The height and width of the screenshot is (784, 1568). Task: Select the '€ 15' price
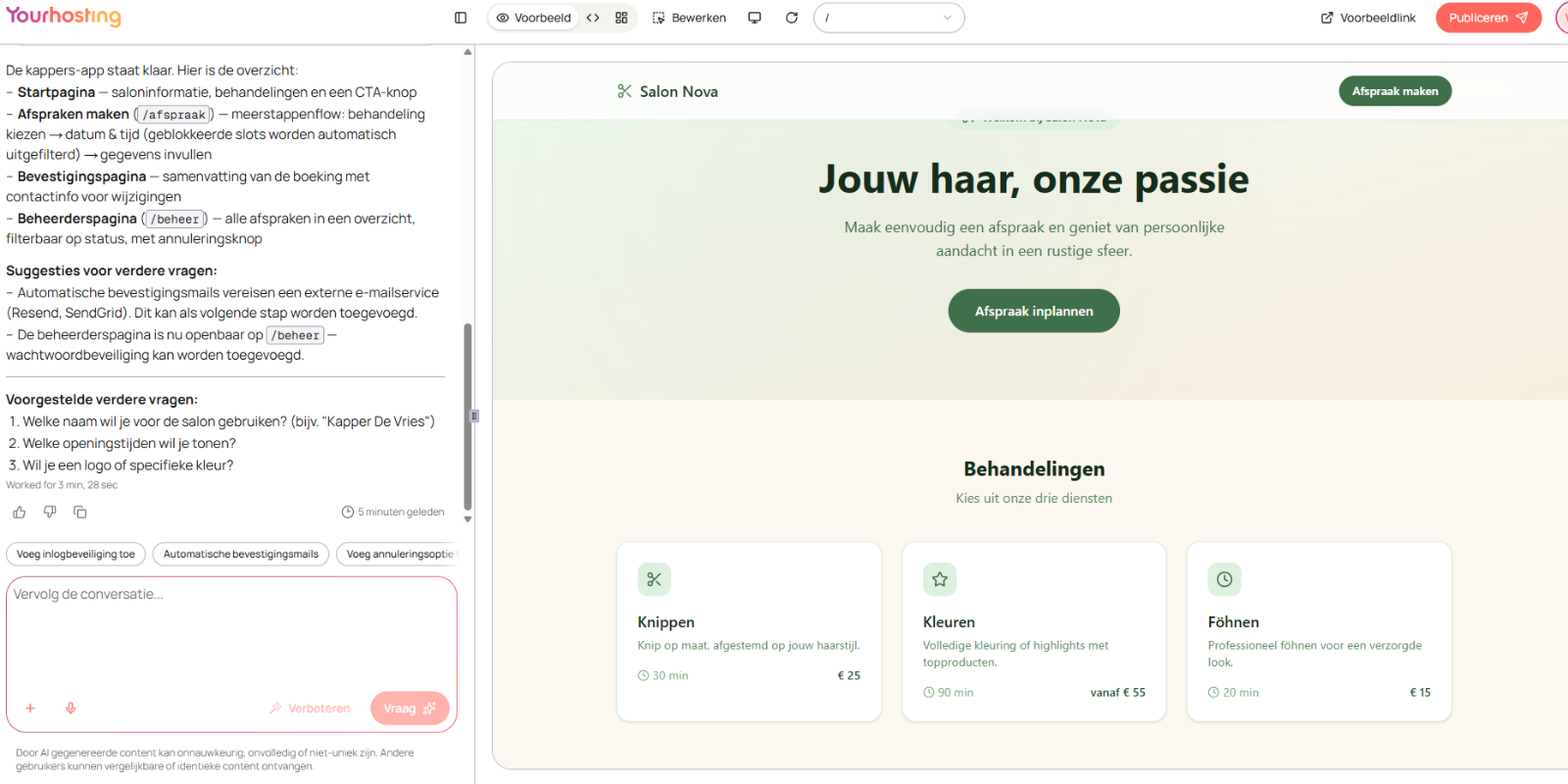click(1420, 693)
